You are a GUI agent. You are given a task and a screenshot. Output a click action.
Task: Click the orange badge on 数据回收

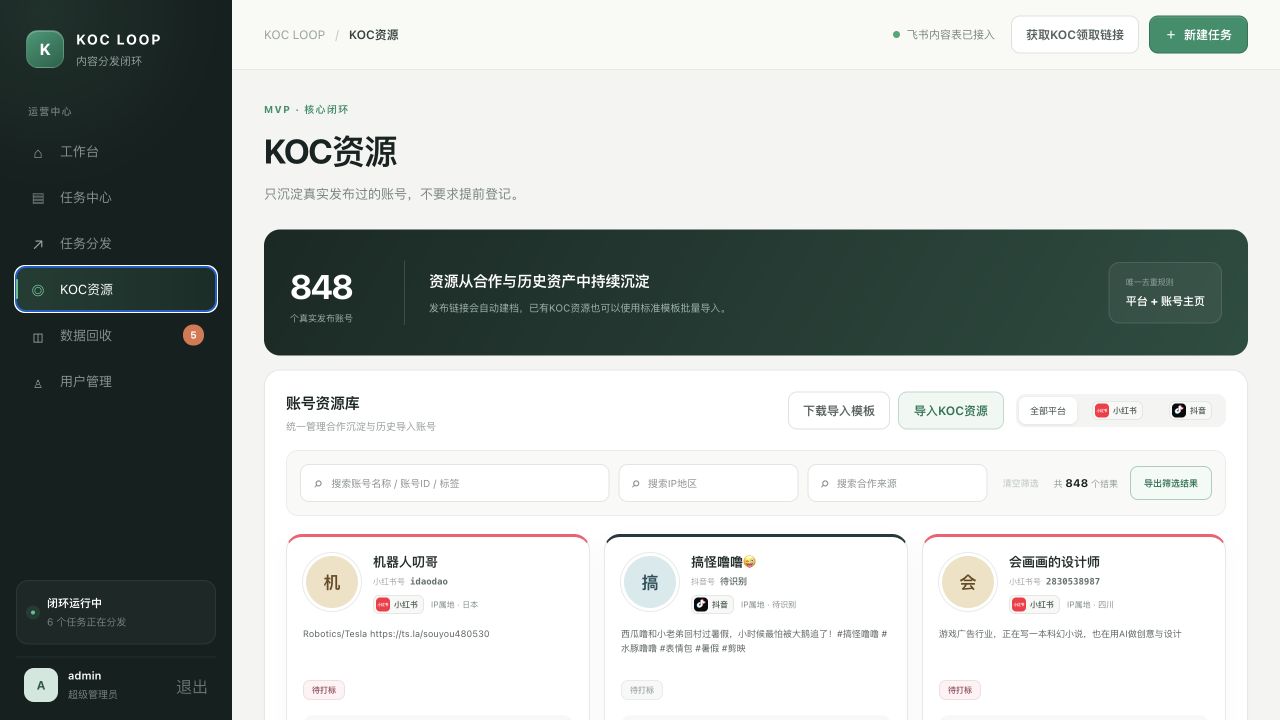click(193, 335)
